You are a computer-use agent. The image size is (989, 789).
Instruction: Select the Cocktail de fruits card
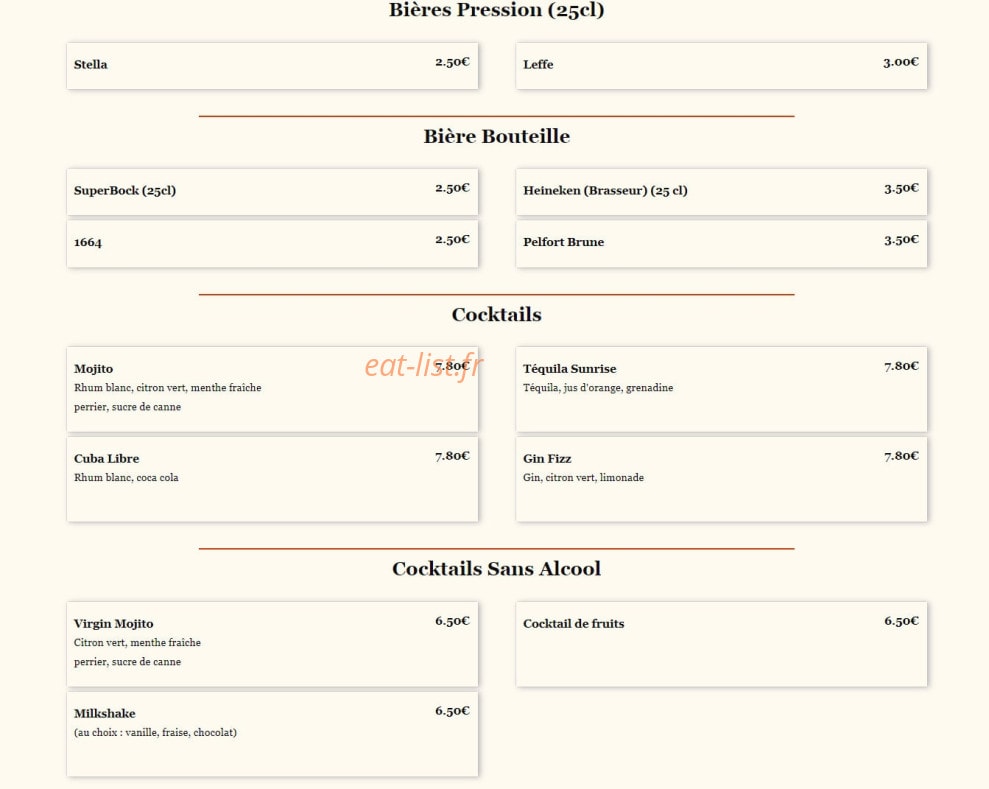click(722, 644)
